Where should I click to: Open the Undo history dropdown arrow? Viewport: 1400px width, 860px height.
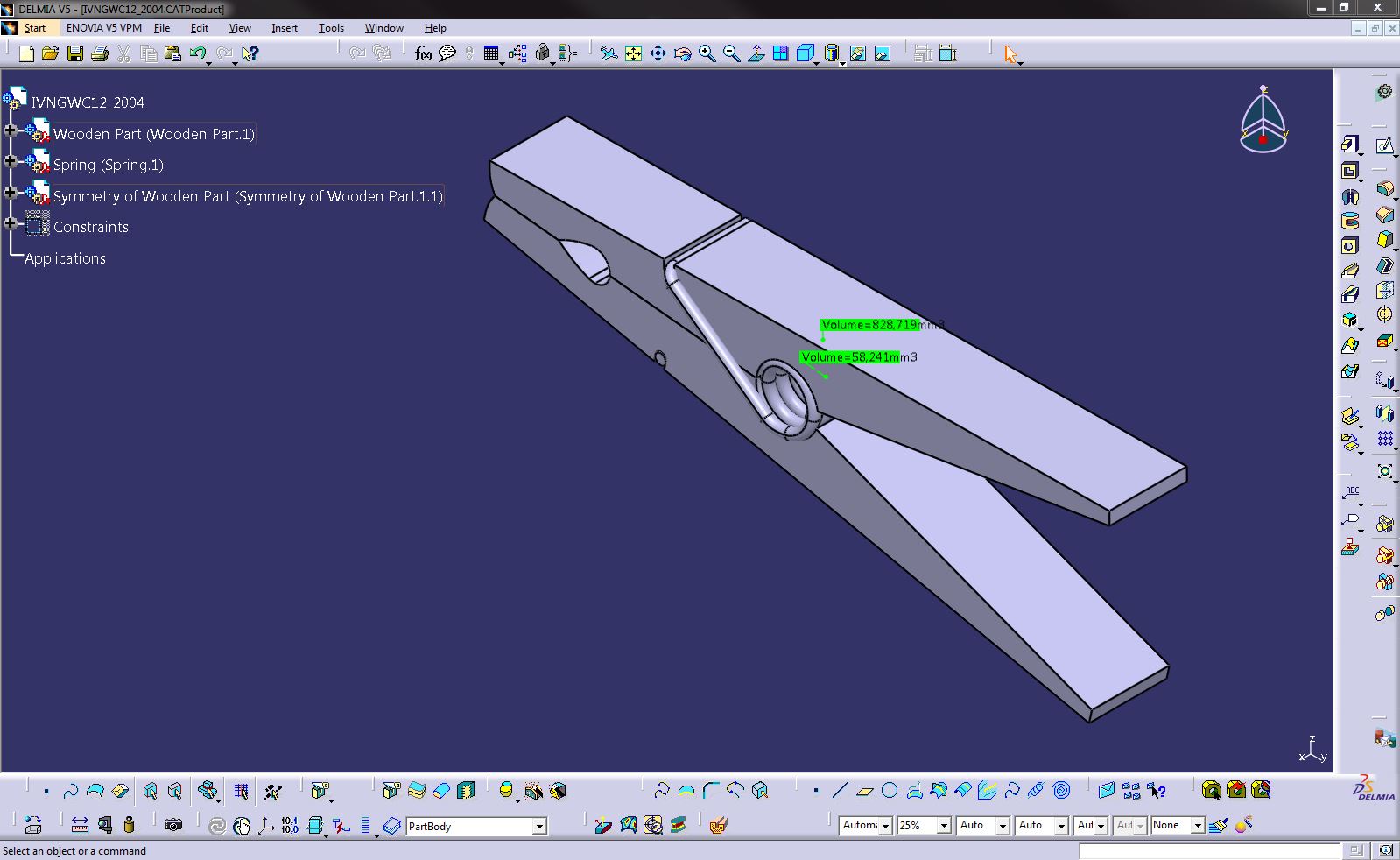click(208, 62)
